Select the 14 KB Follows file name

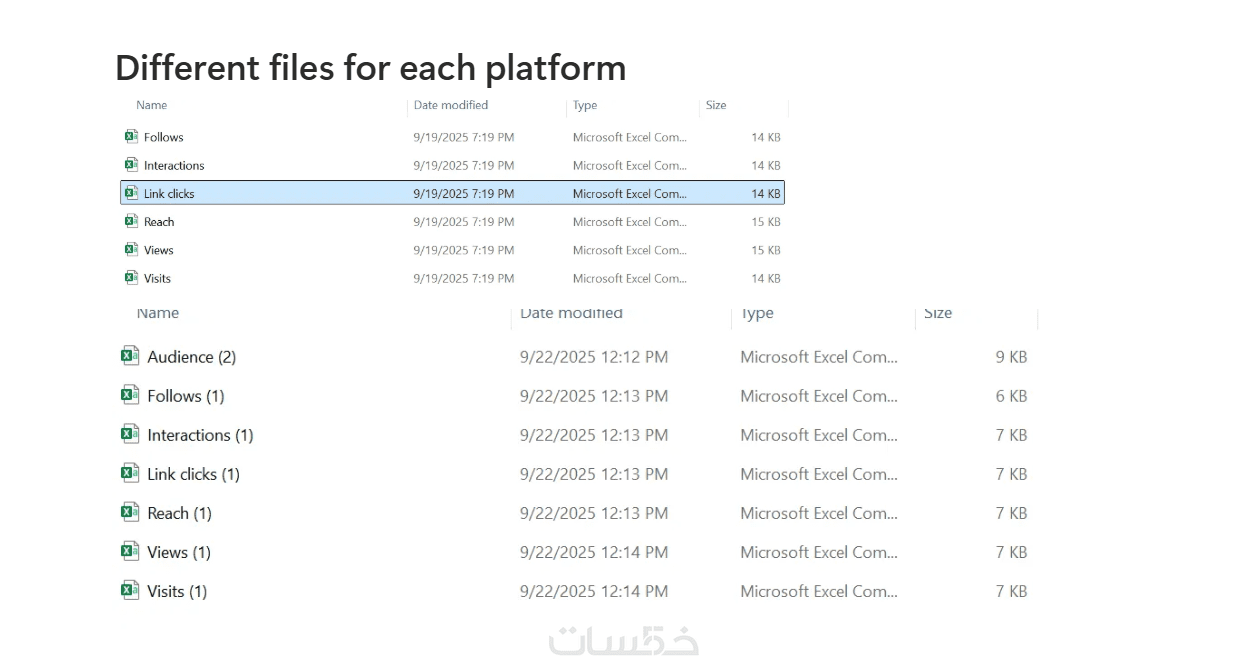click(x=164, y=138)
